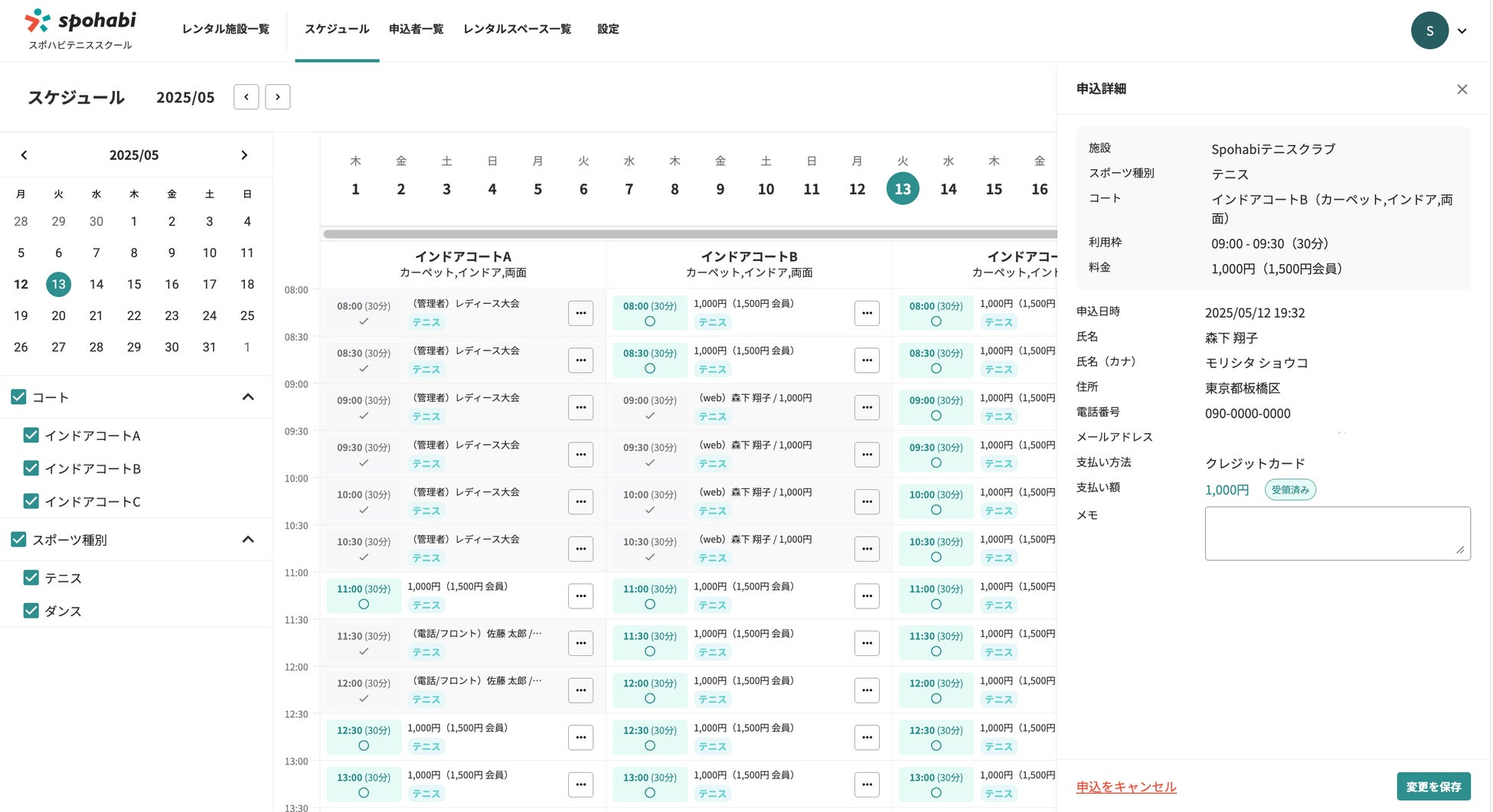The image size is (1493, 812).
Task: Open options for インドアコートB 12:00 slot
Action: click(x=867, y=690)
